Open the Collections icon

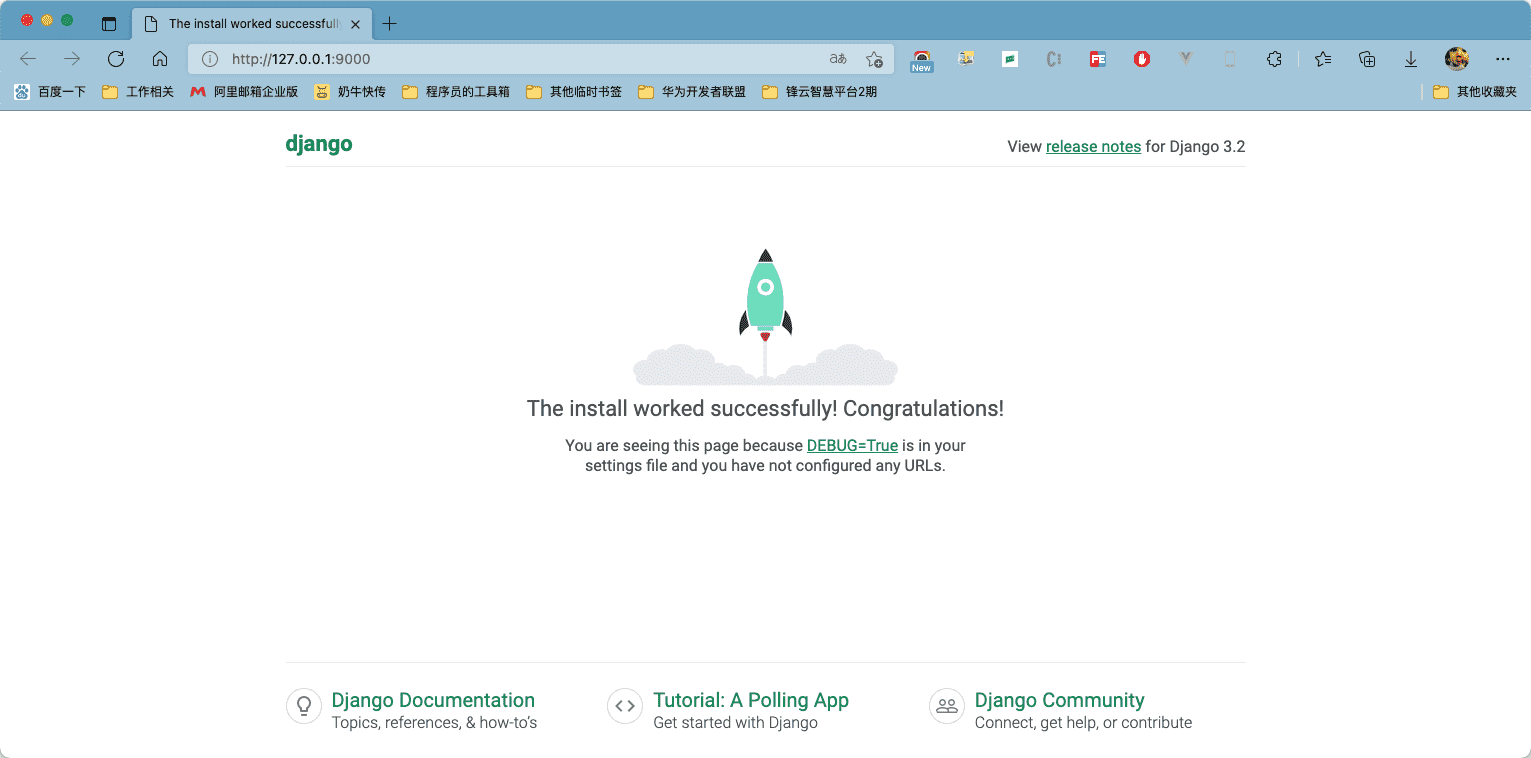[x=1367, y=59]
